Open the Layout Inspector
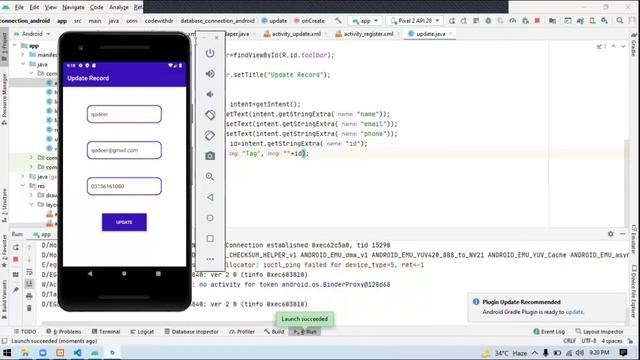 599,331
